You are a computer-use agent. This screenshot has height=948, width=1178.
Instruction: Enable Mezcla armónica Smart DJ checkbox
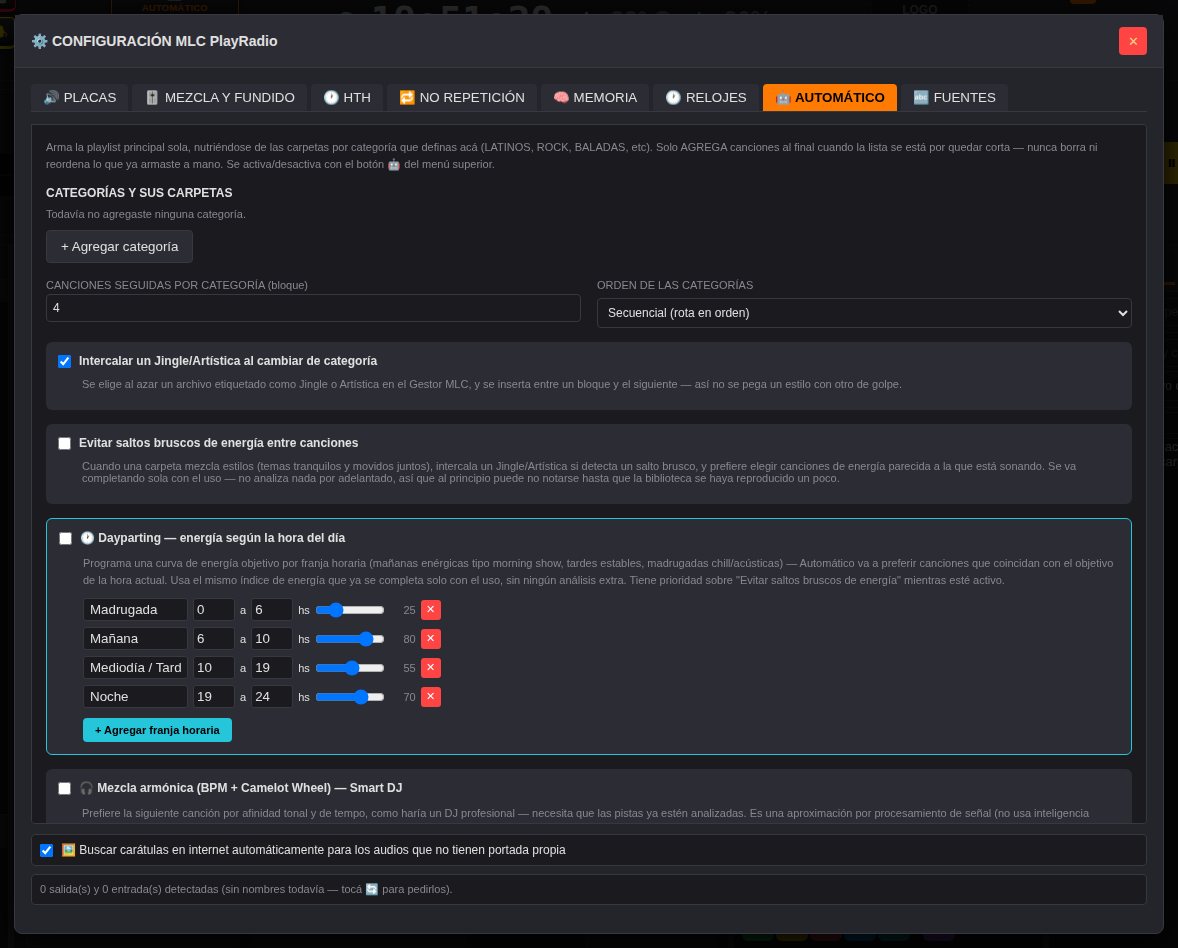[x=65, y=788]
